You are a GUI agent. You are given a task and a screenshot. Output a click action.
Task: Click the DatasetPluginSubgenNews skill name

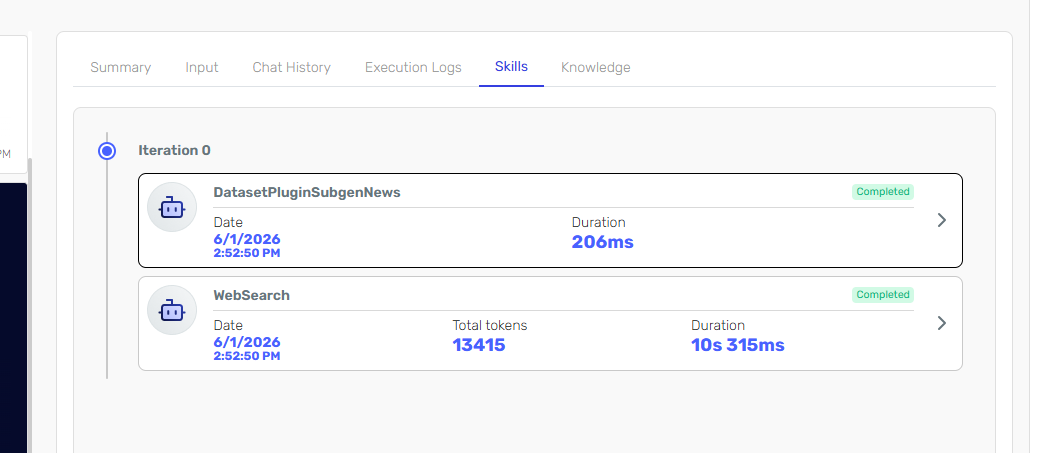(x=307, y=193)
